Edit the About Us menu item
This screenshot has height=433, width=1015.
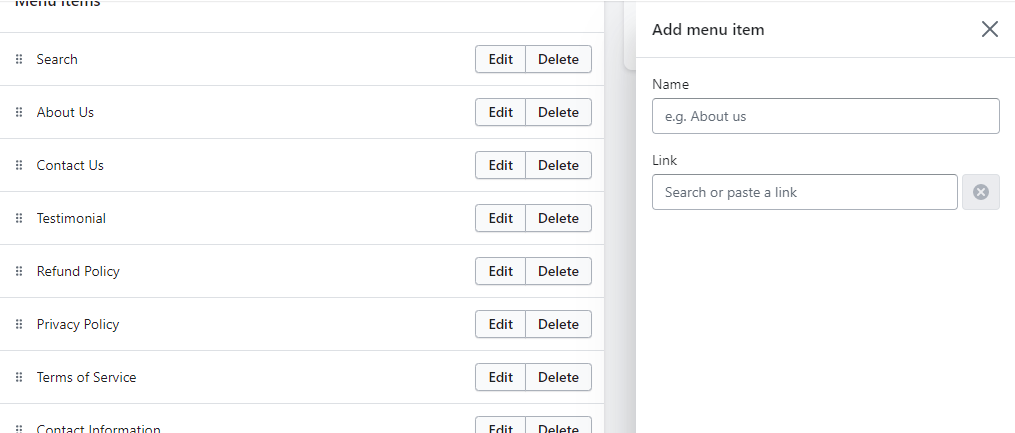(x=500, y=112)
